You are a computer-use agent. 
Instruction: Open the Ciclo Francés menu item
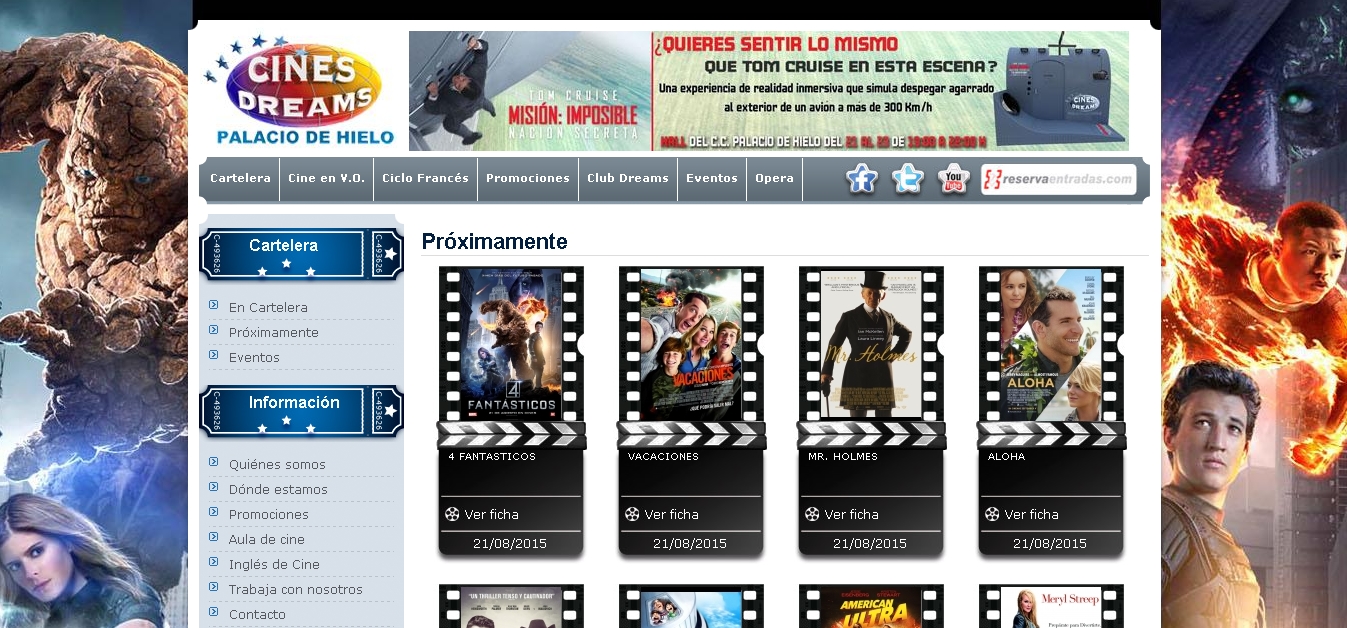[x=425, y=178]
